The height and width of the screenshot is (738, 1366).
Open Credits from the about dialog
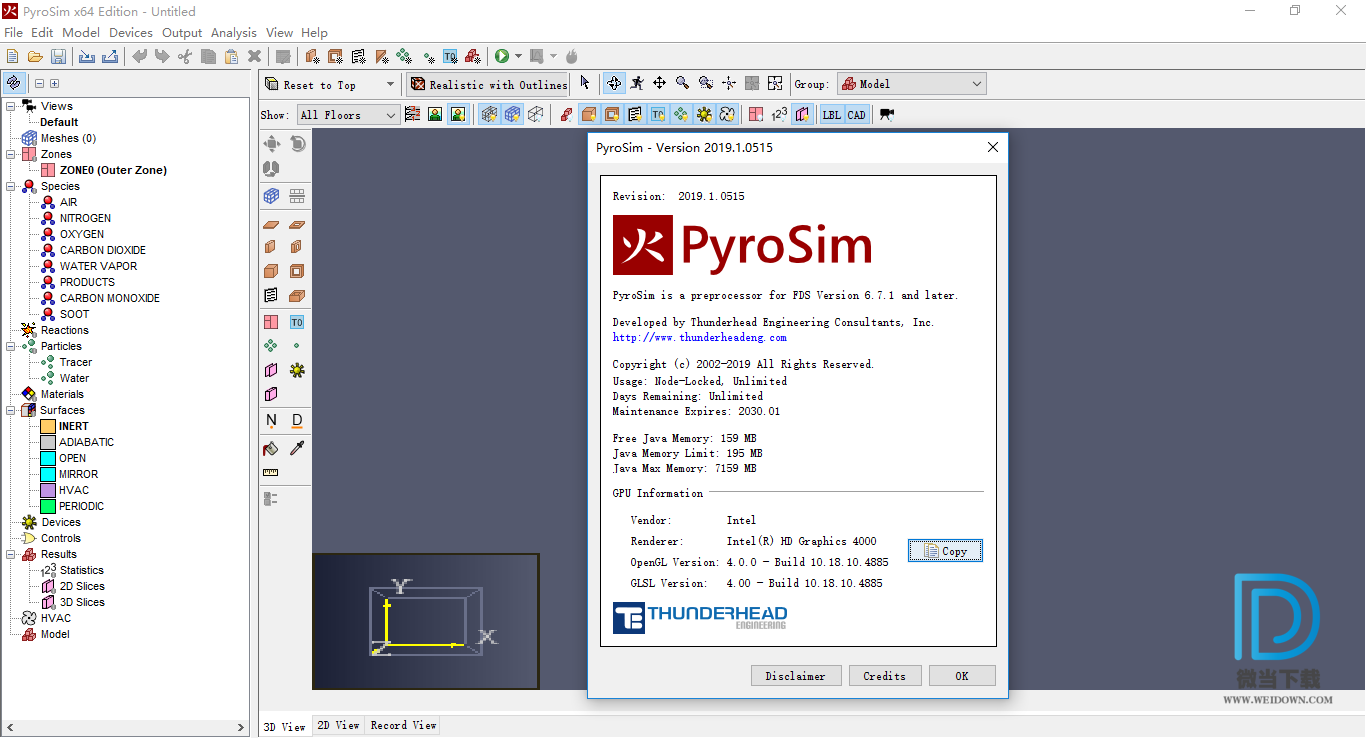click(884, 676)
